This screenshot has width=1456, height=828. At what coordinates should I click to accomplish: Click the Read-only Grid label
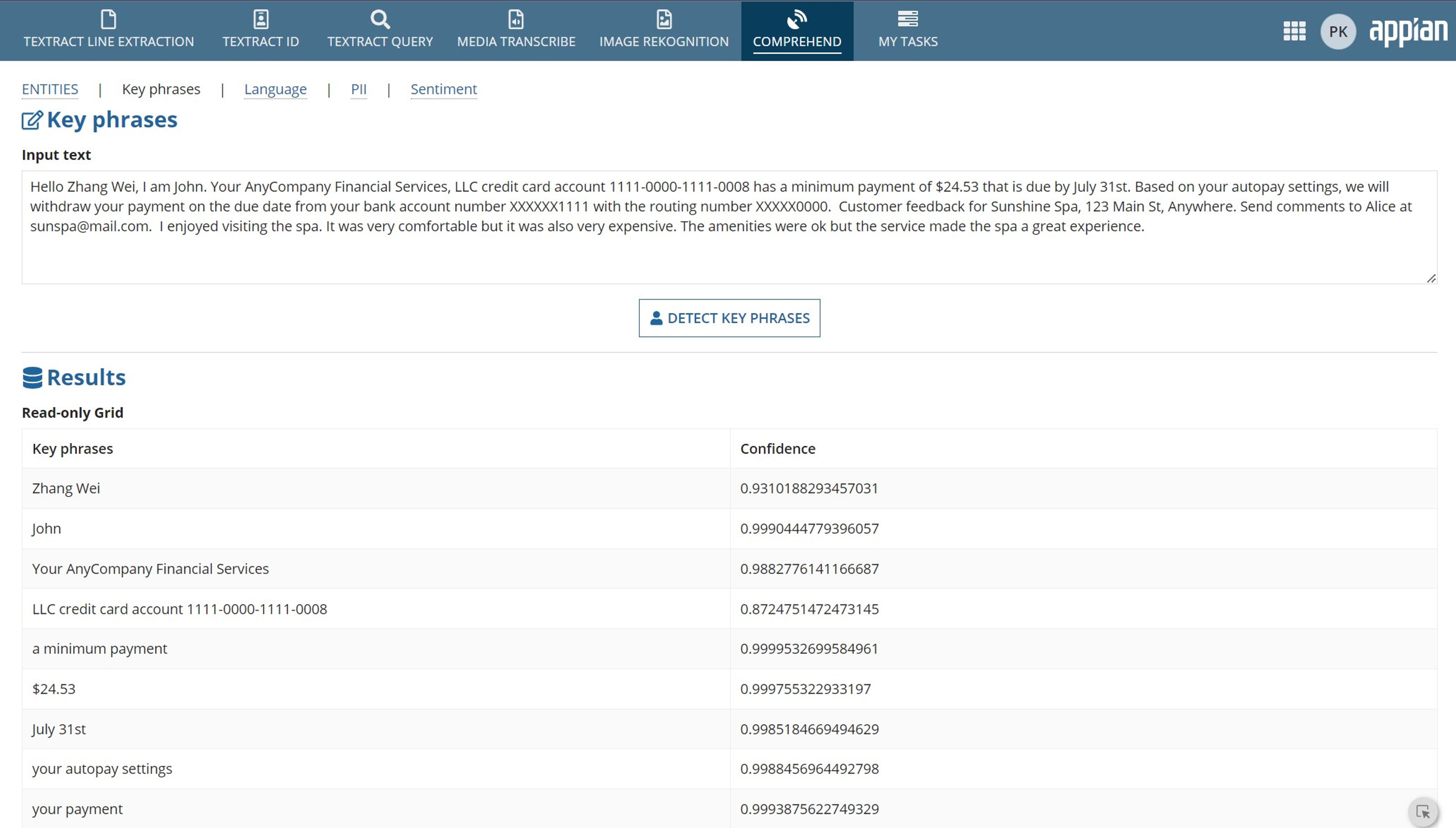(72, 413)
